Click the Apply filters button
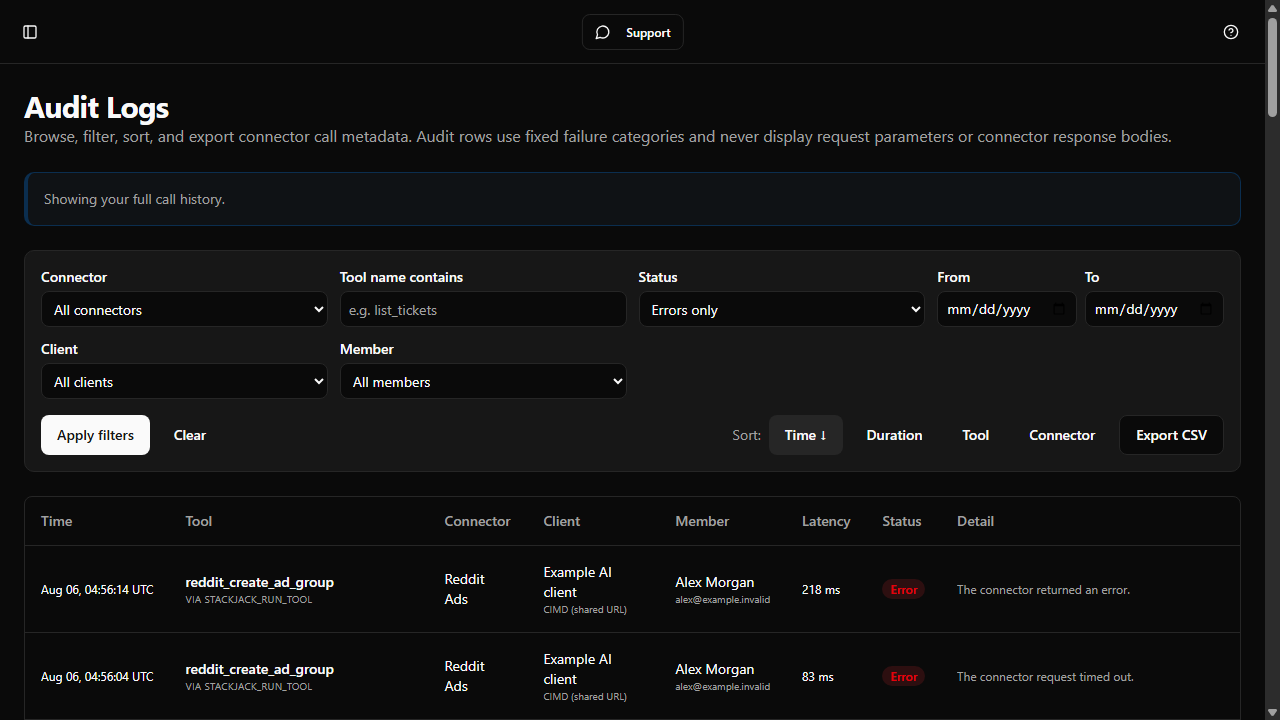 pos(95,435)
